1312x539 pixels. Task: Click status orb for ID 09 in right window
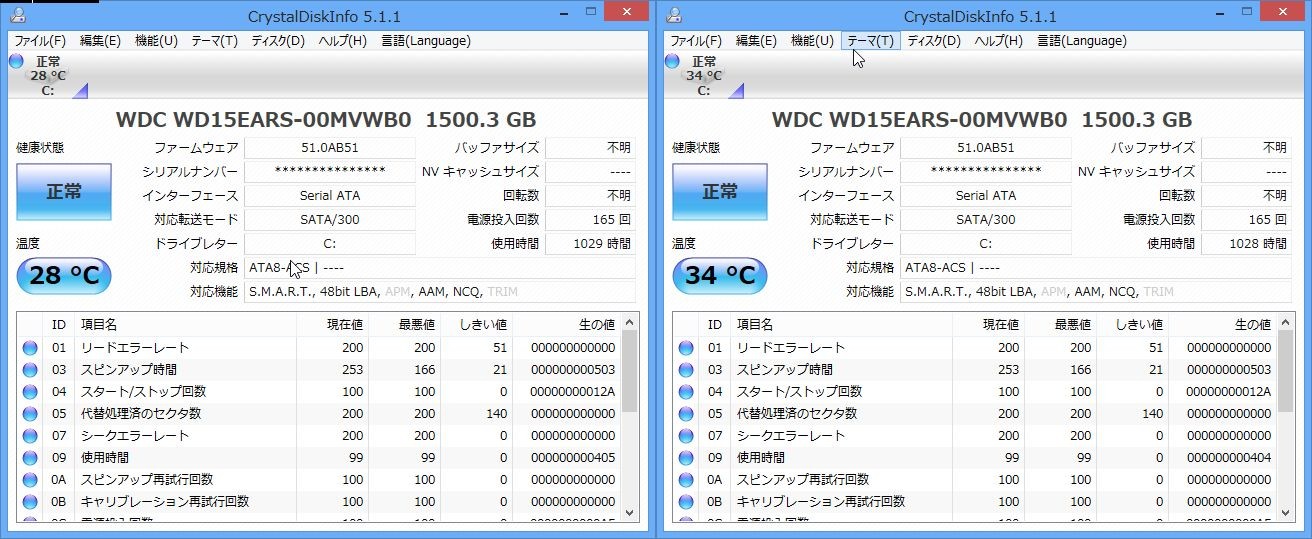point(686,458)
